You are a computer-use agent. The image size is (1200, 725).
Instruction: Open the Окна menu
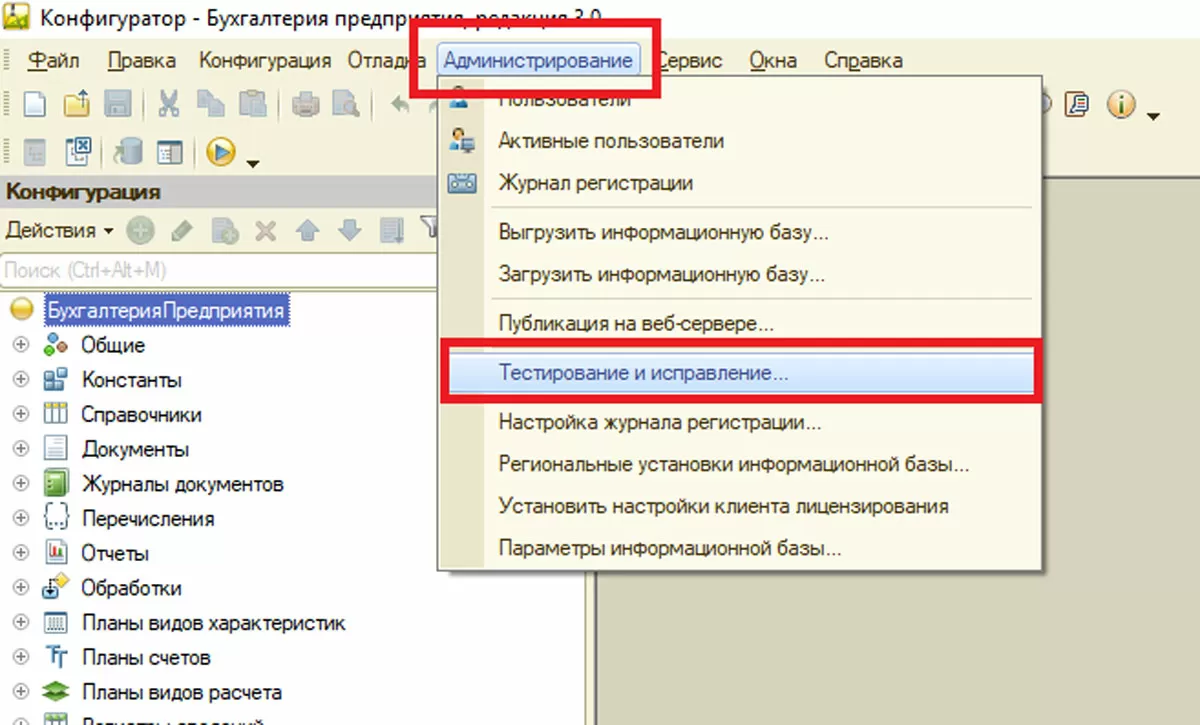[x=773, y=60]
